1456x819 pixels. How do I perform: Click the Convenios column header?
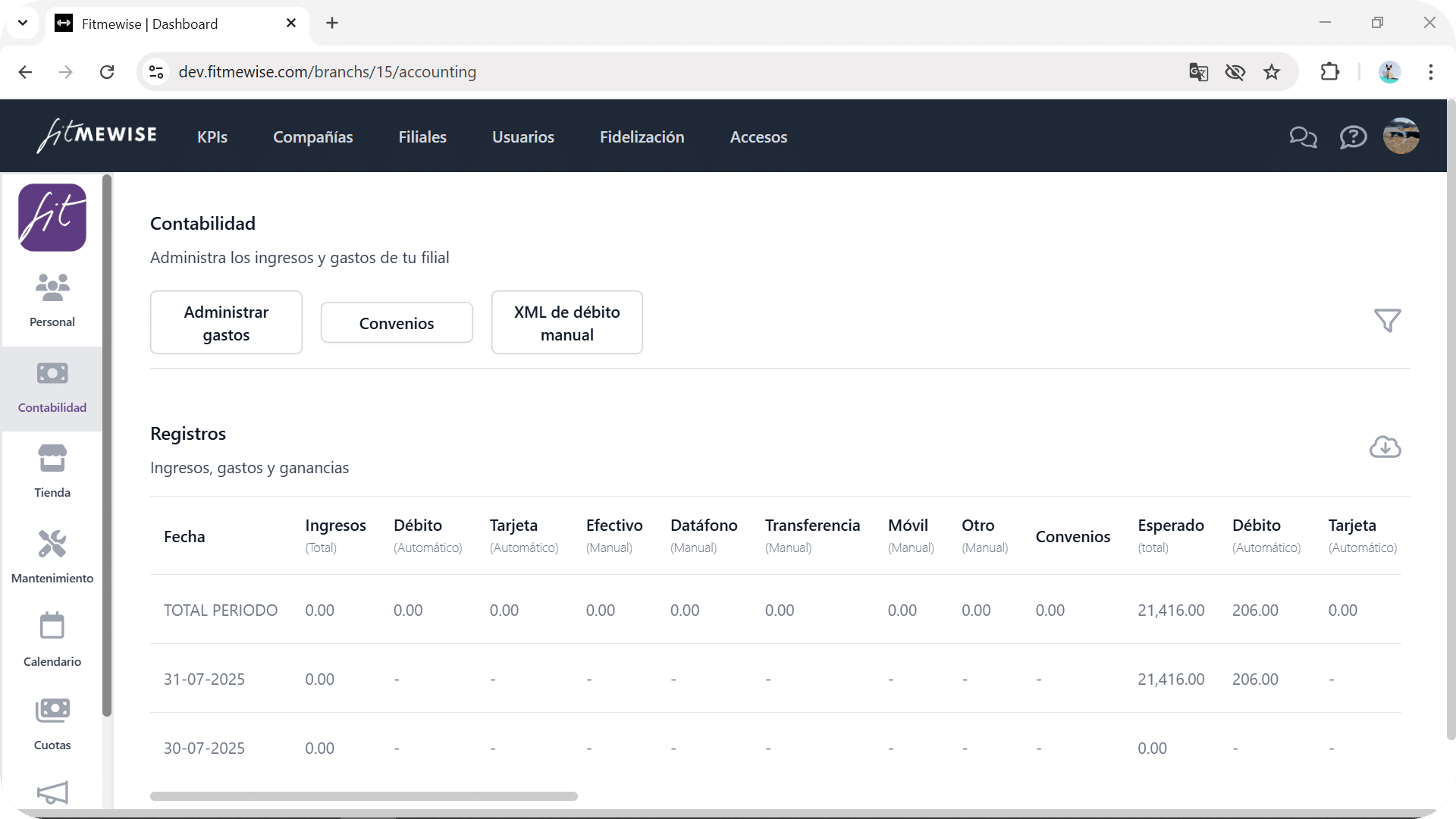(1072, 537)
